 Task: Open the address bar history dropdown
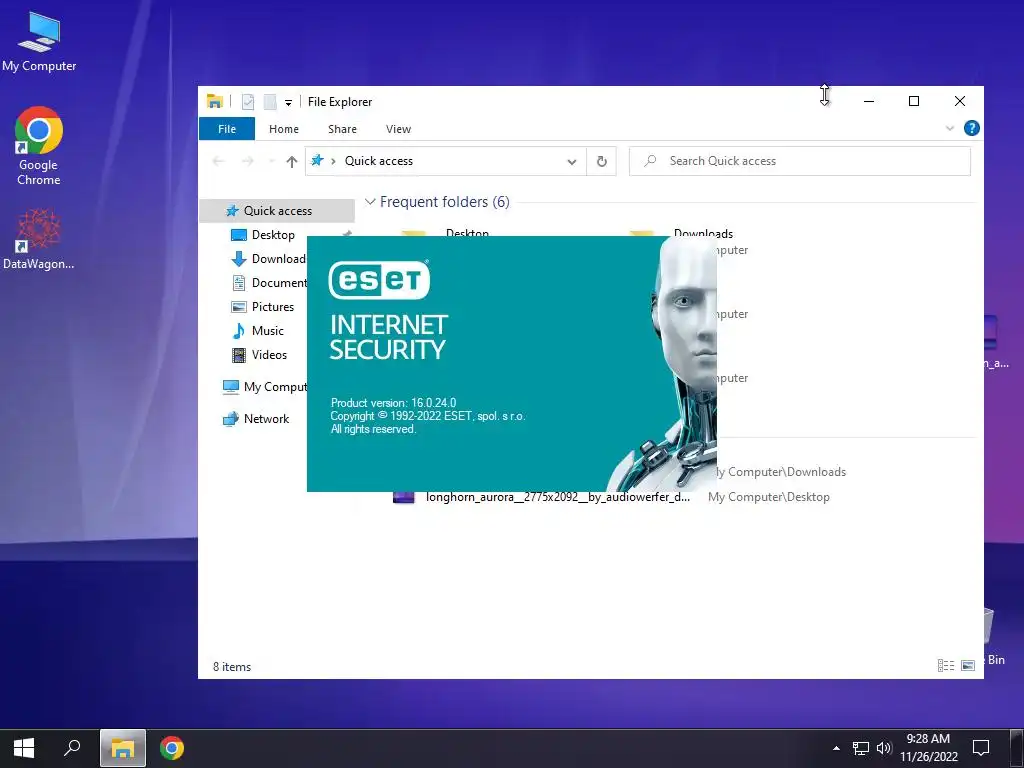click(572, 161)
